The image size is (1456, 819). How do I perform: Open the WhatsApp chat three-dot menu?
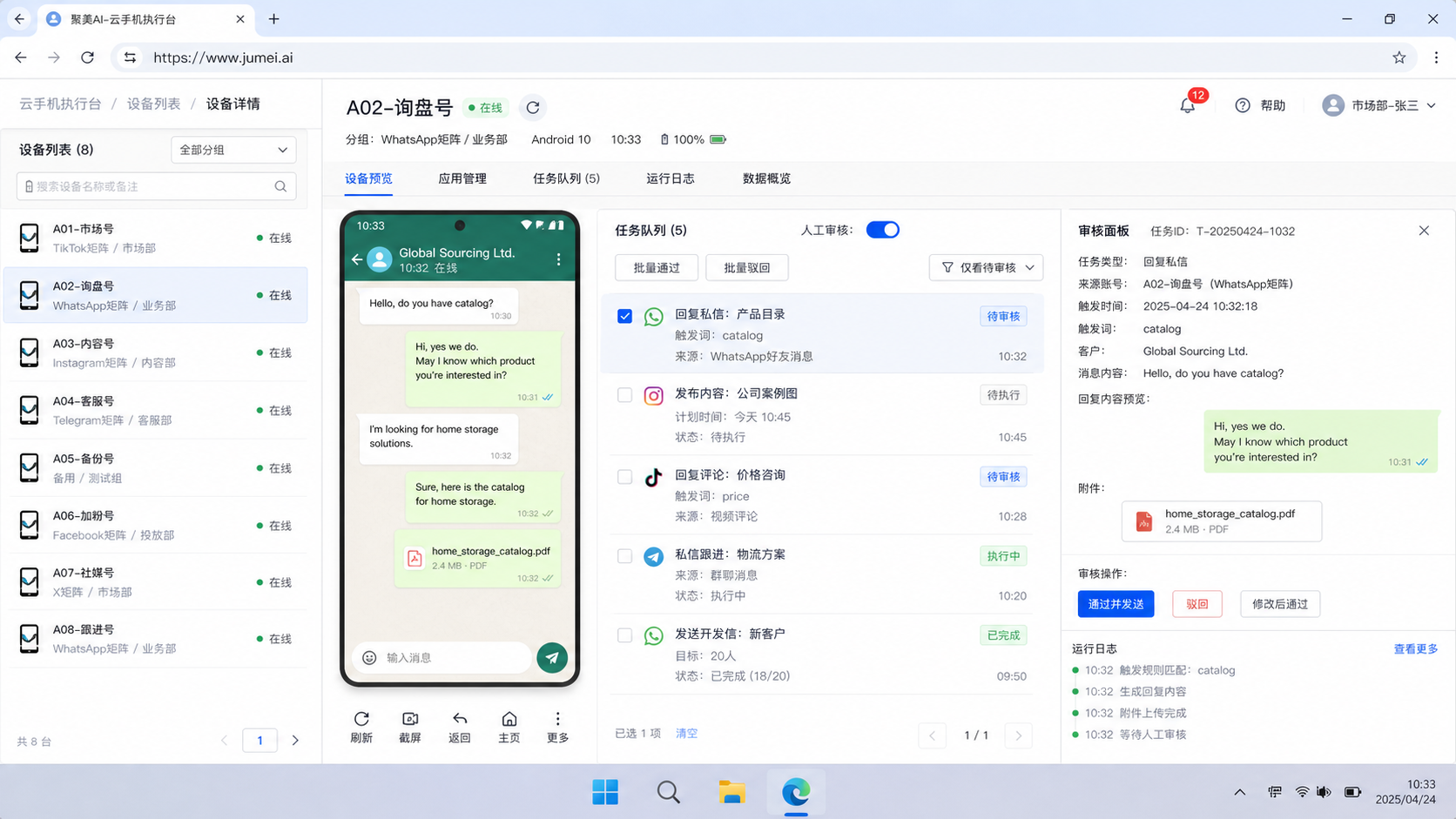tap(558, 258)
